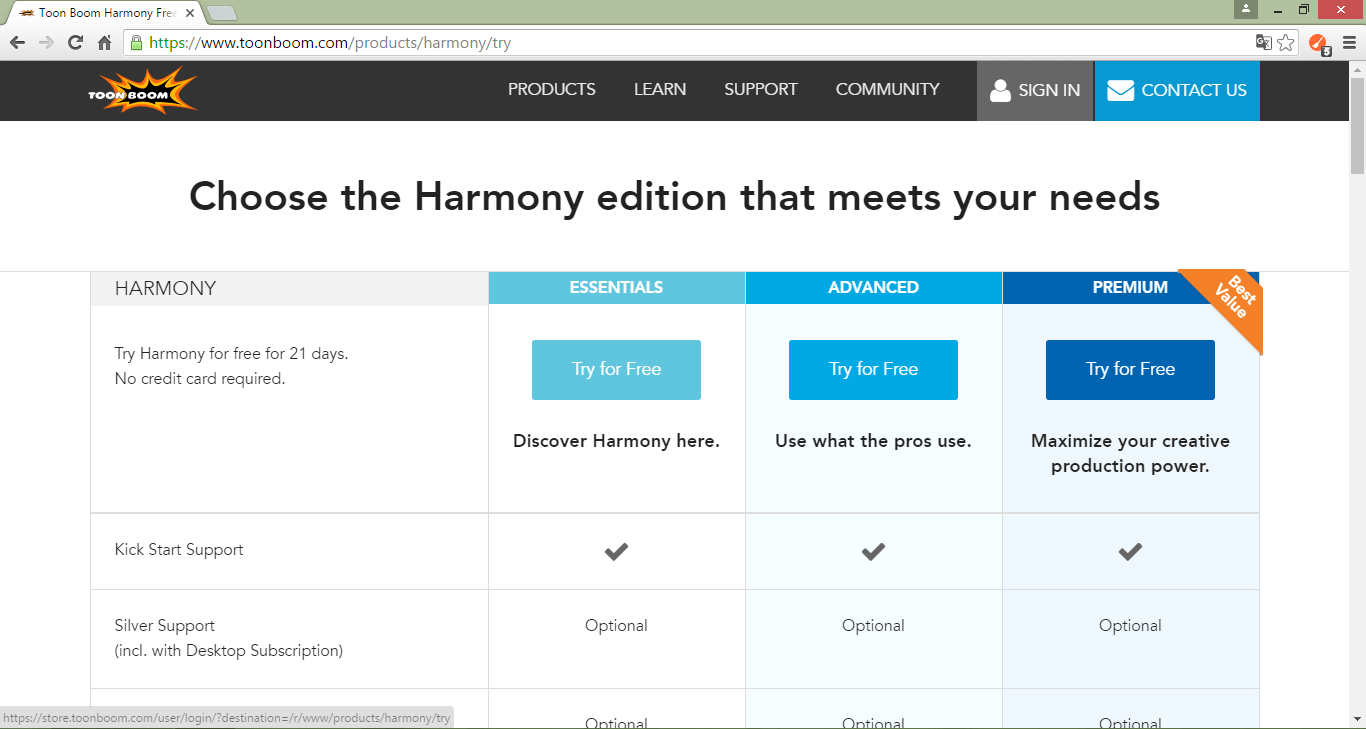This screenshot has width=1366, height=729.
Task: Click Optional under Advanced for Silver Support
Action: [x=873, y=626]
